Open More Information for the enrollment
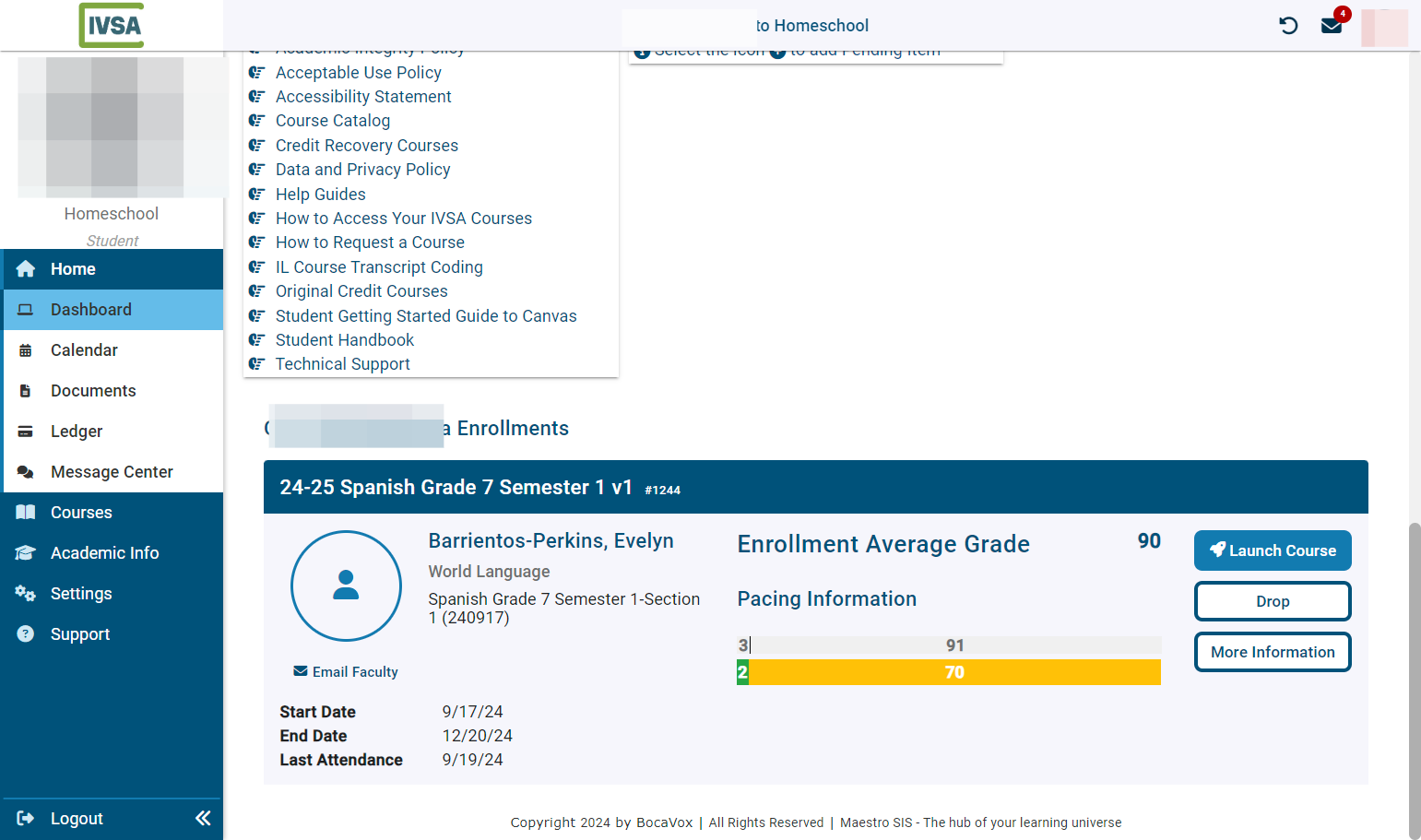The height and width of the screenshot is (840, 1421). 1273,652
